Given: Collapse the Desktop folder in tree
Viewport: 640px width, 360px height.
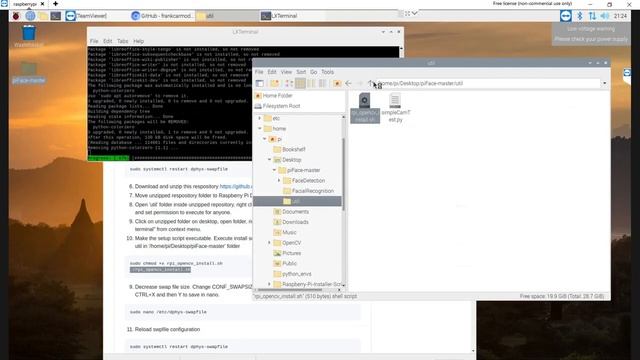Looking at the screenshot, I should click(x=269, y=160).
